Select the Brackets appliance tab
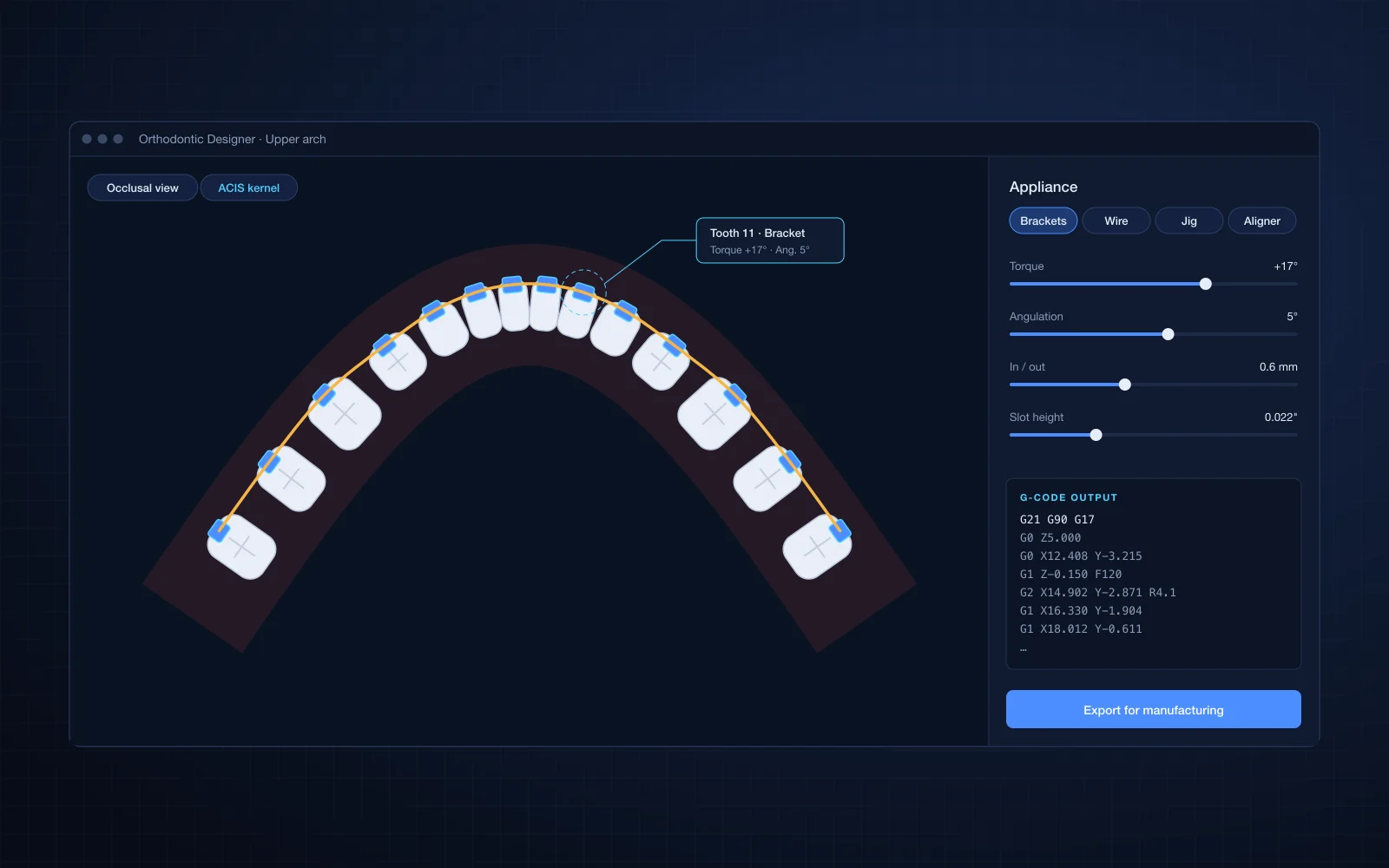 pyautogui.click(x=1043, y=220)
